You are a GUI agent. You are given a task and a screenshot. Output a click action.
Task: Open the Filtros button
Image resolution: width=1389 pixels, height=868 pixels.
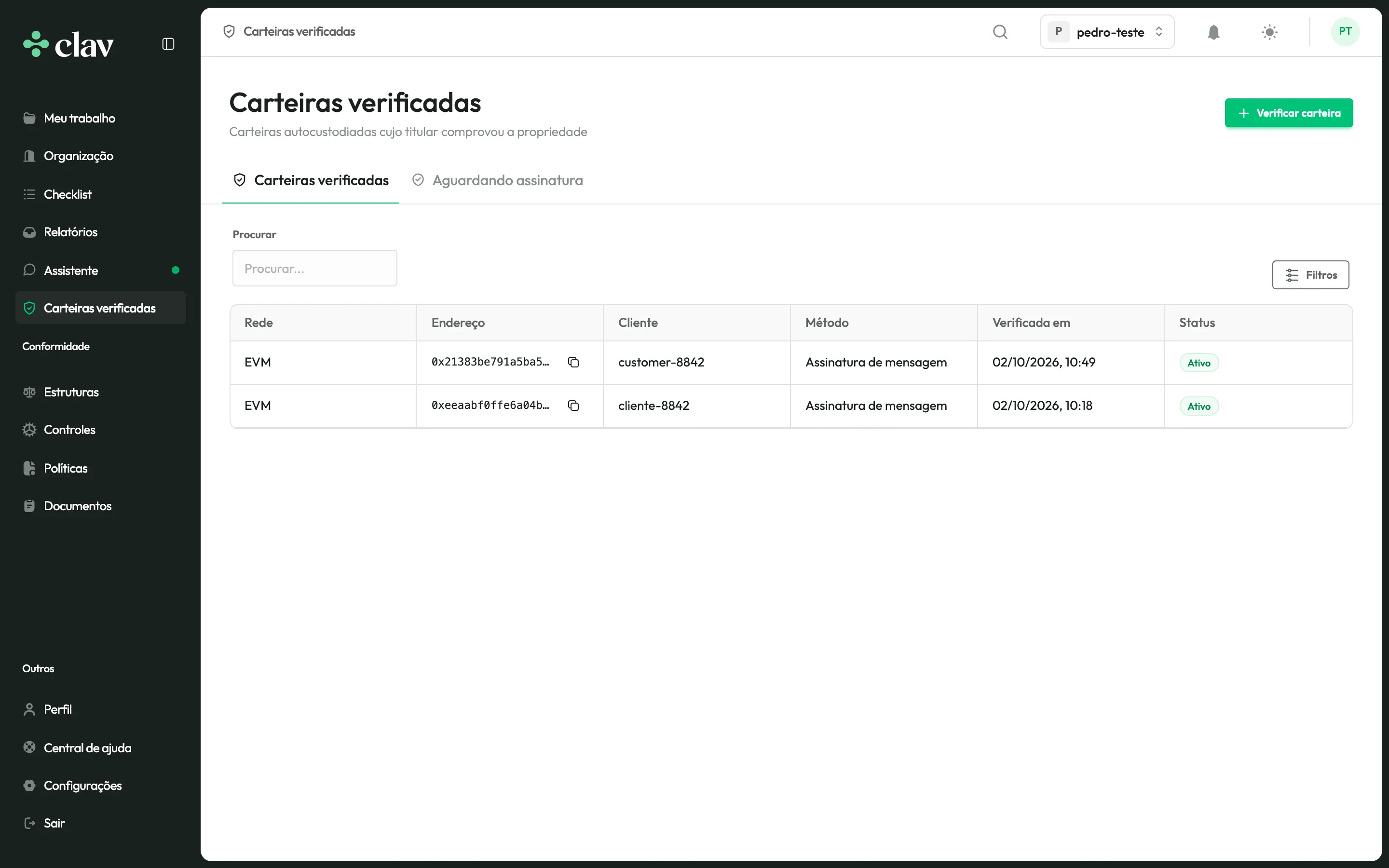[x=1310, y=275]
